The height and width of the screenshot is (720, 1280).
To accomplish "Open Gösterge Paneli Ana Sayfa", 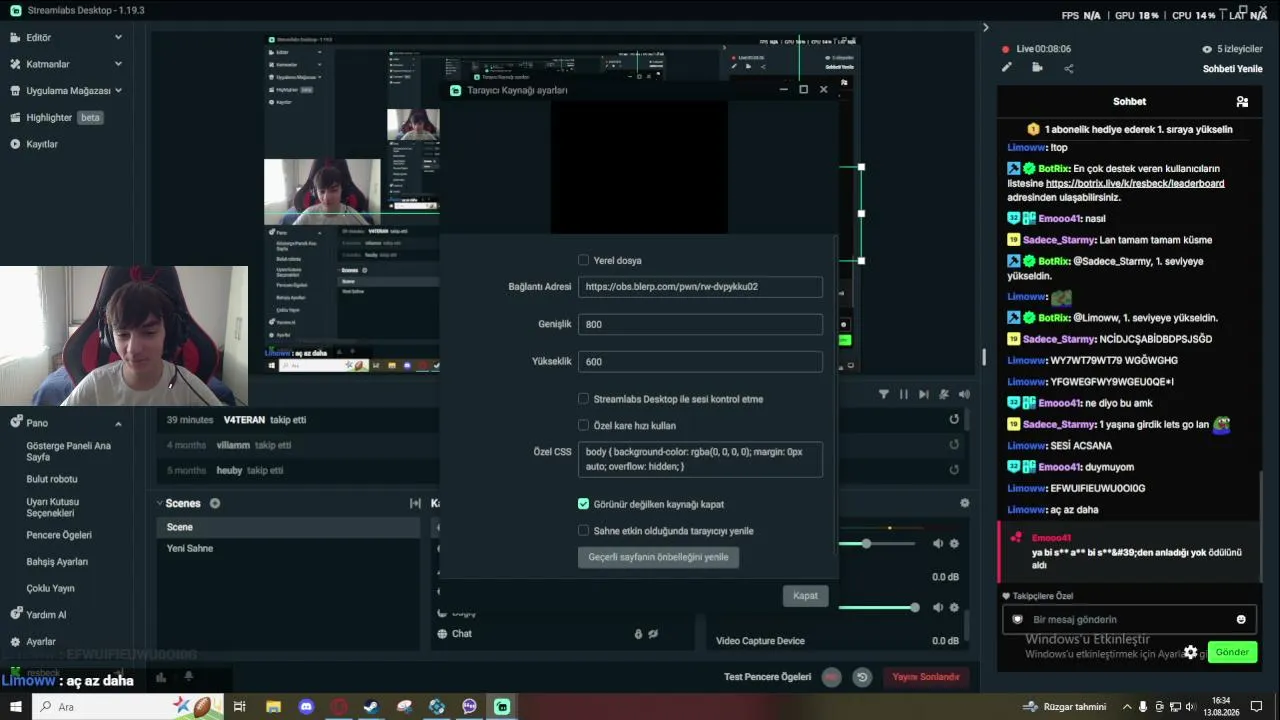I will [x=68, y=451].
